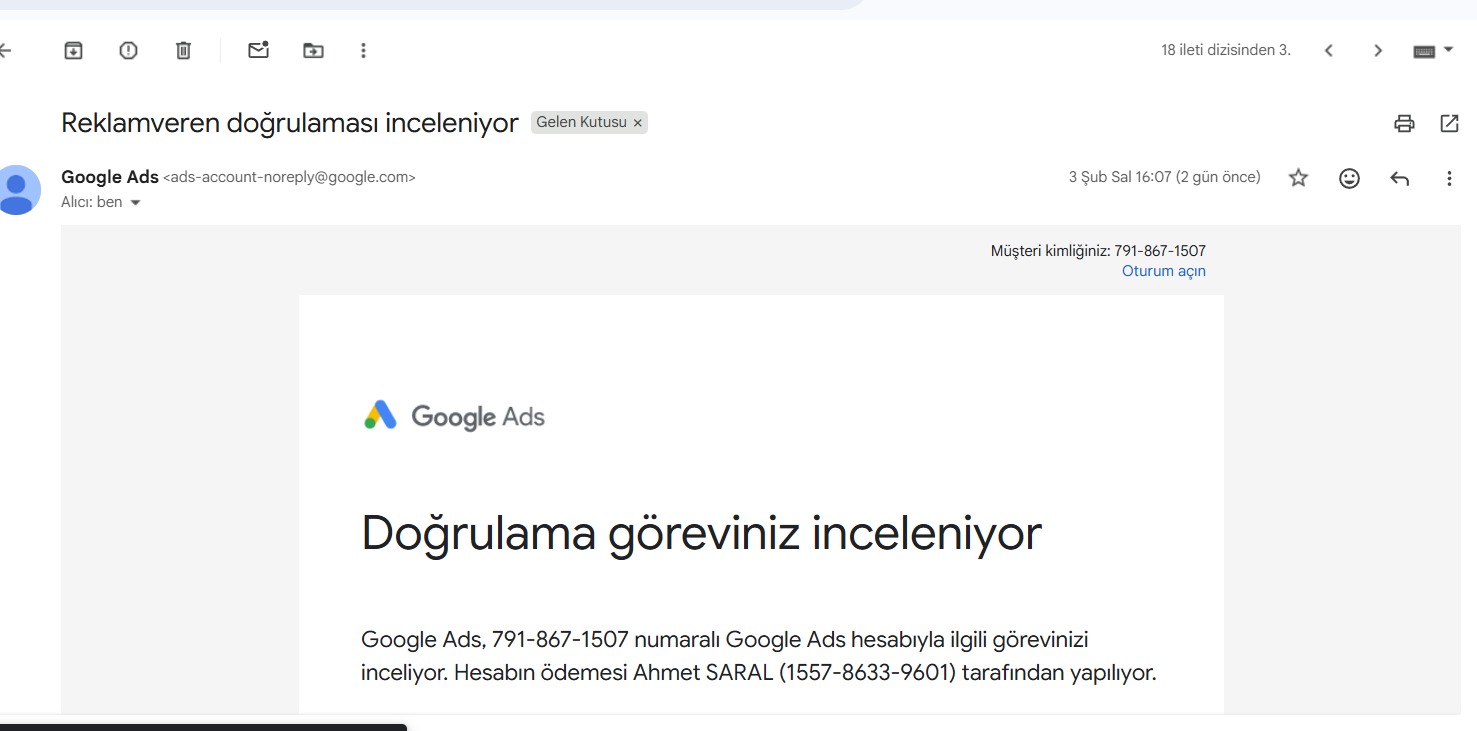Screen dimensions: 1477x731
Task: Open the message's three-dot menu beside Reply
Action: [1449, 178]
